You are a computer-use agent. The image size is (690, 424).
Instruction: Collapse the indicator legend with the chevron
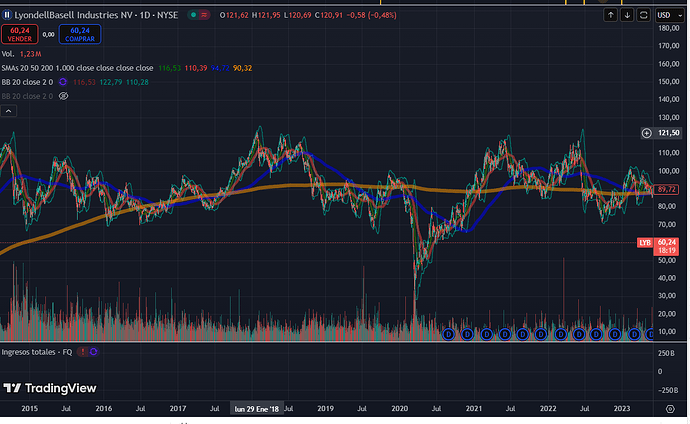[8, 111]
